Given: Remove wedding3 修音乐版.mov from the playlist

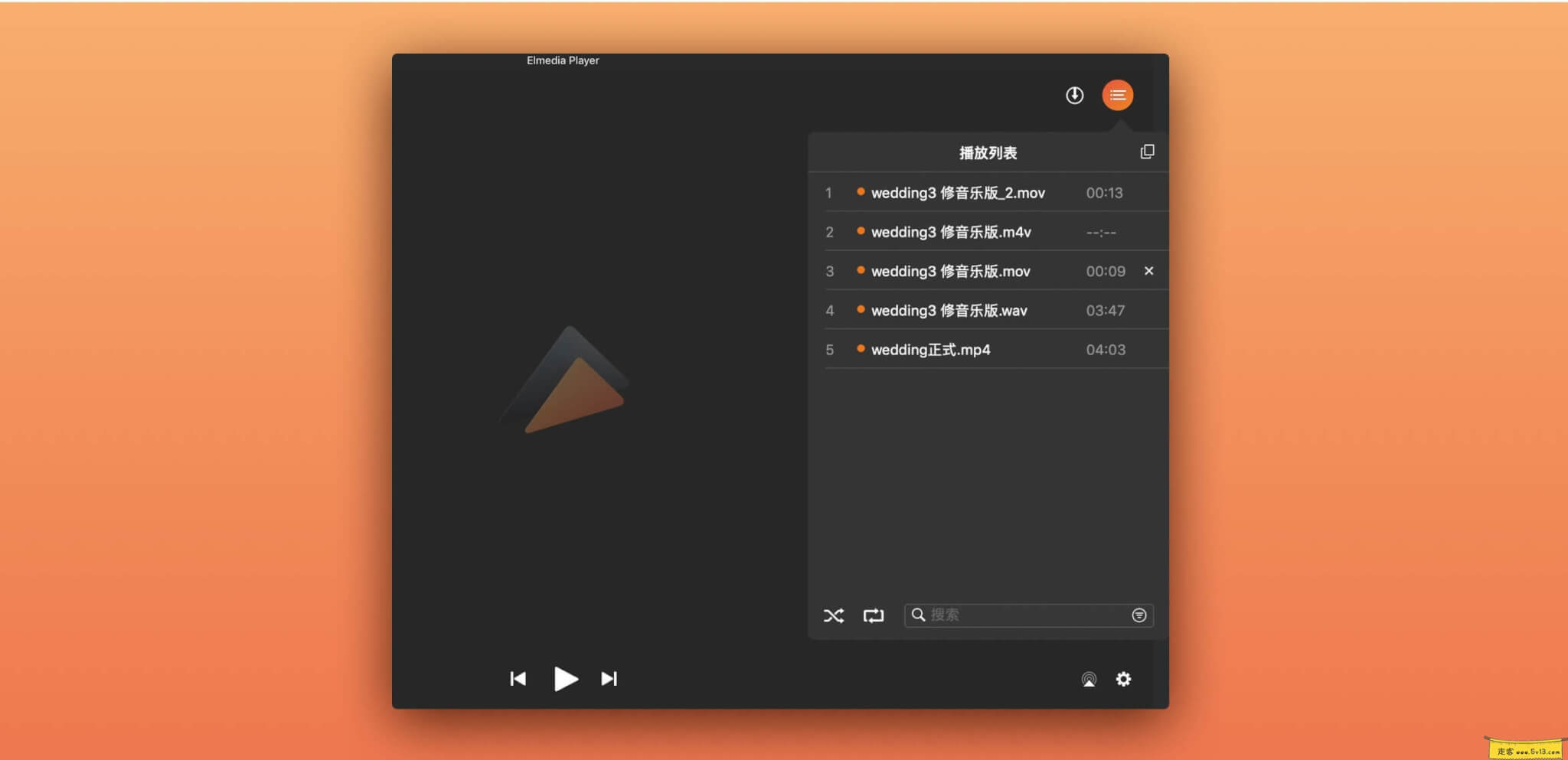Looking at the screenshot, I should tap(1149, 270).
